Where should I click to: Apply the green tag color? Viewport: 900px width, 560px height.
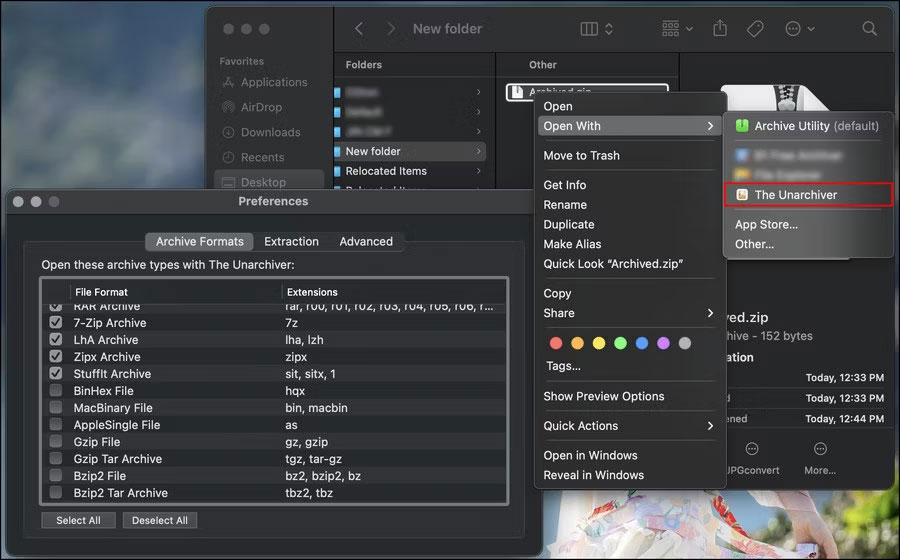(x=620, y=343)
